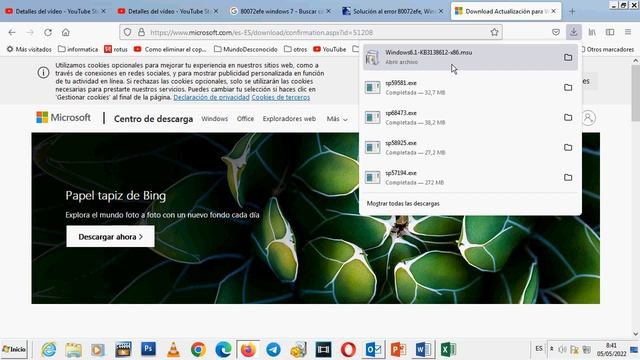The height and width of the screenshot is (360, 640).
Task: Open a new browser tab
Action: pyautogui.click(x=572, y=11)
